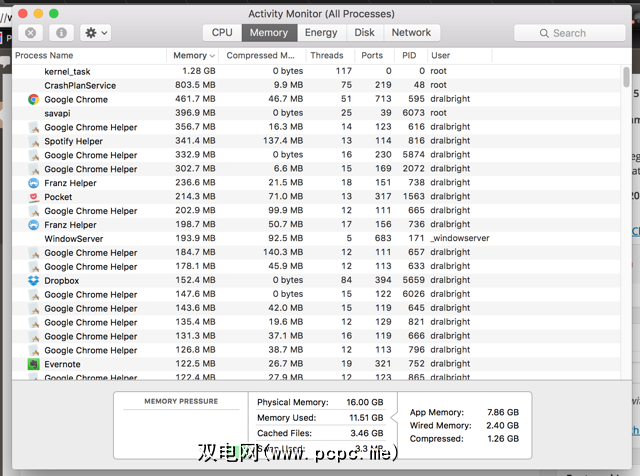Click the Physical Memory 16.00 GB value
This screenshot has height=476, width=640.
(x=365, y=402)
